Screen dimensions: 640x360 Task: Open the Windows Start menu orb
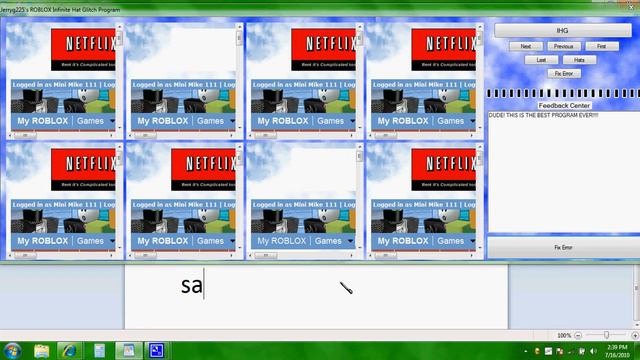tap(12, 351)
